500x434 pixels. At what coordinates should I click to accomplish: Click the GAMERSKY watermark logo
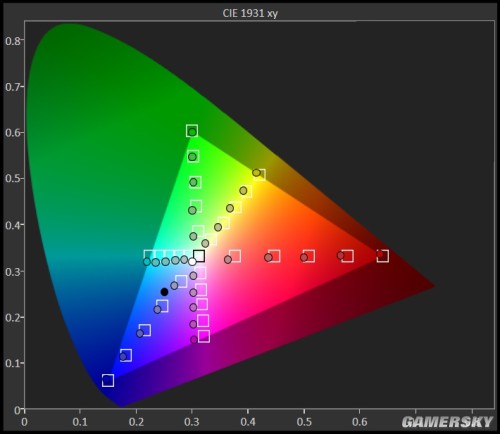click(448, 422)
